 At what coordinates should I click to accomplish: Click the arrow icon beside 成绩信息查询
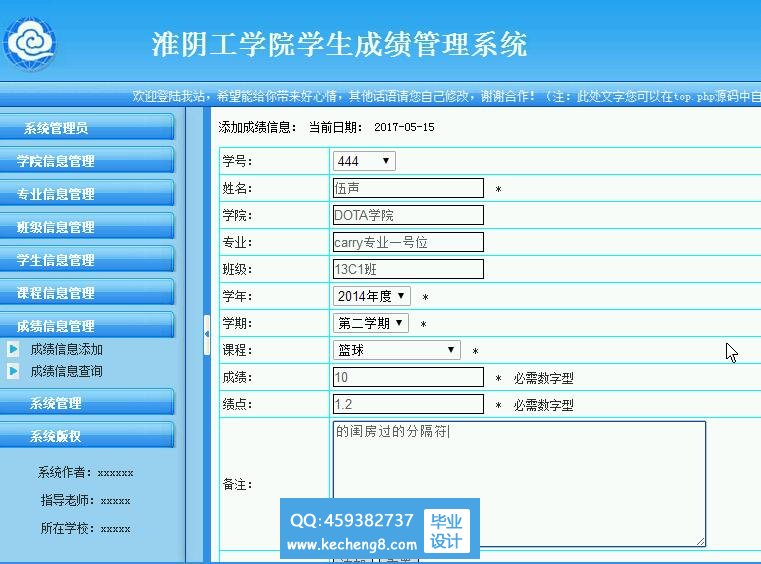(13, 371)
